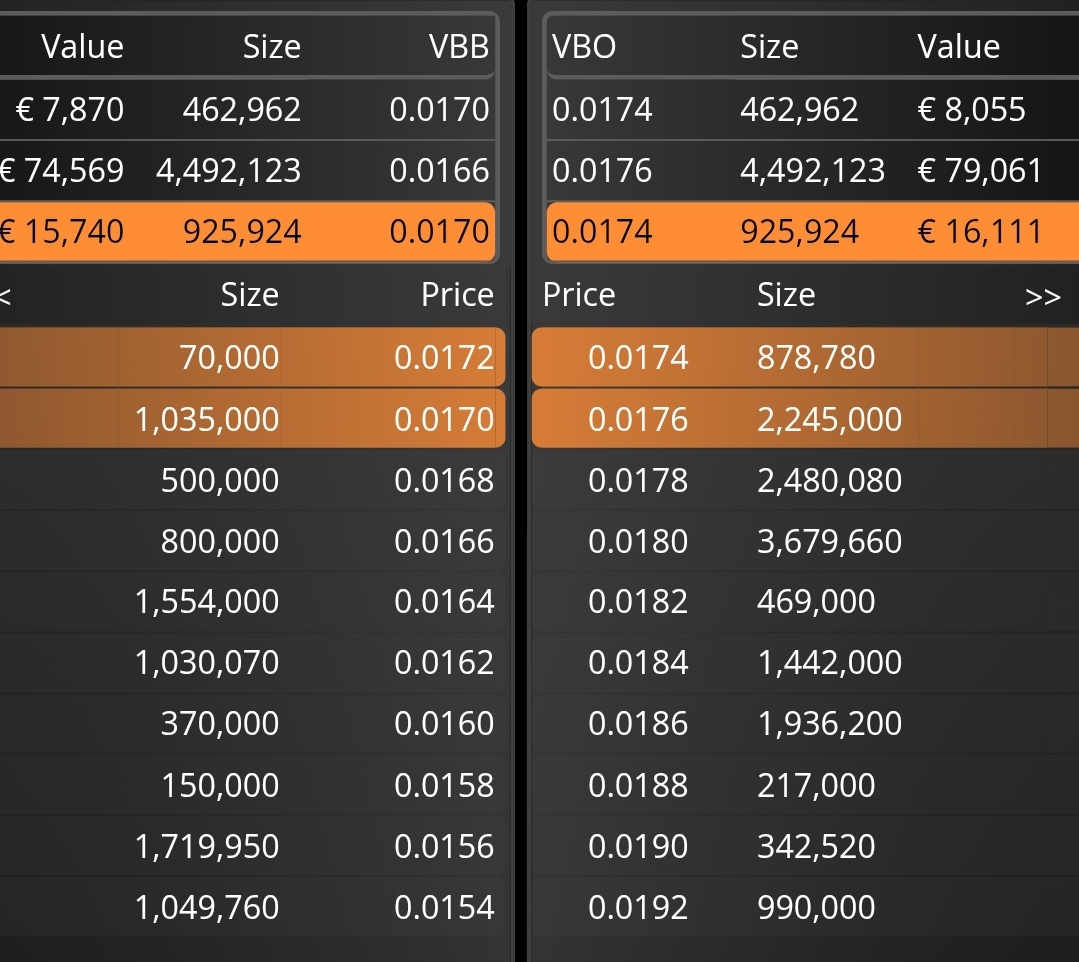Select the highlighted VBO row with € 16,111
This screenshot has height=962, width=1079.
(x=813, y=231)
